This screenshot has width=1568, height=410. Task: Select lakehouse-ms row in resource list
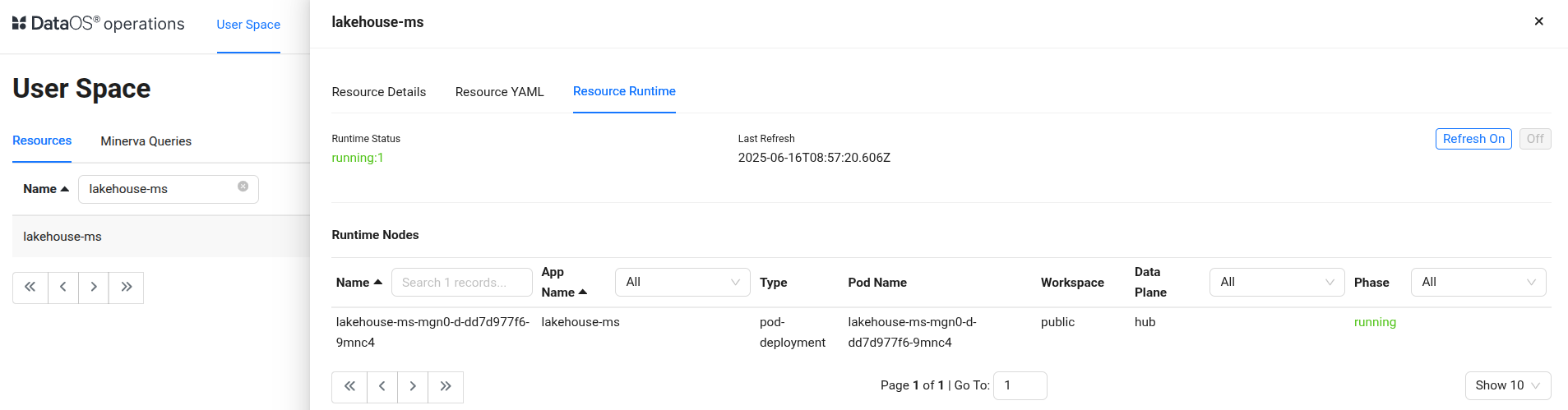click(62, 237)
